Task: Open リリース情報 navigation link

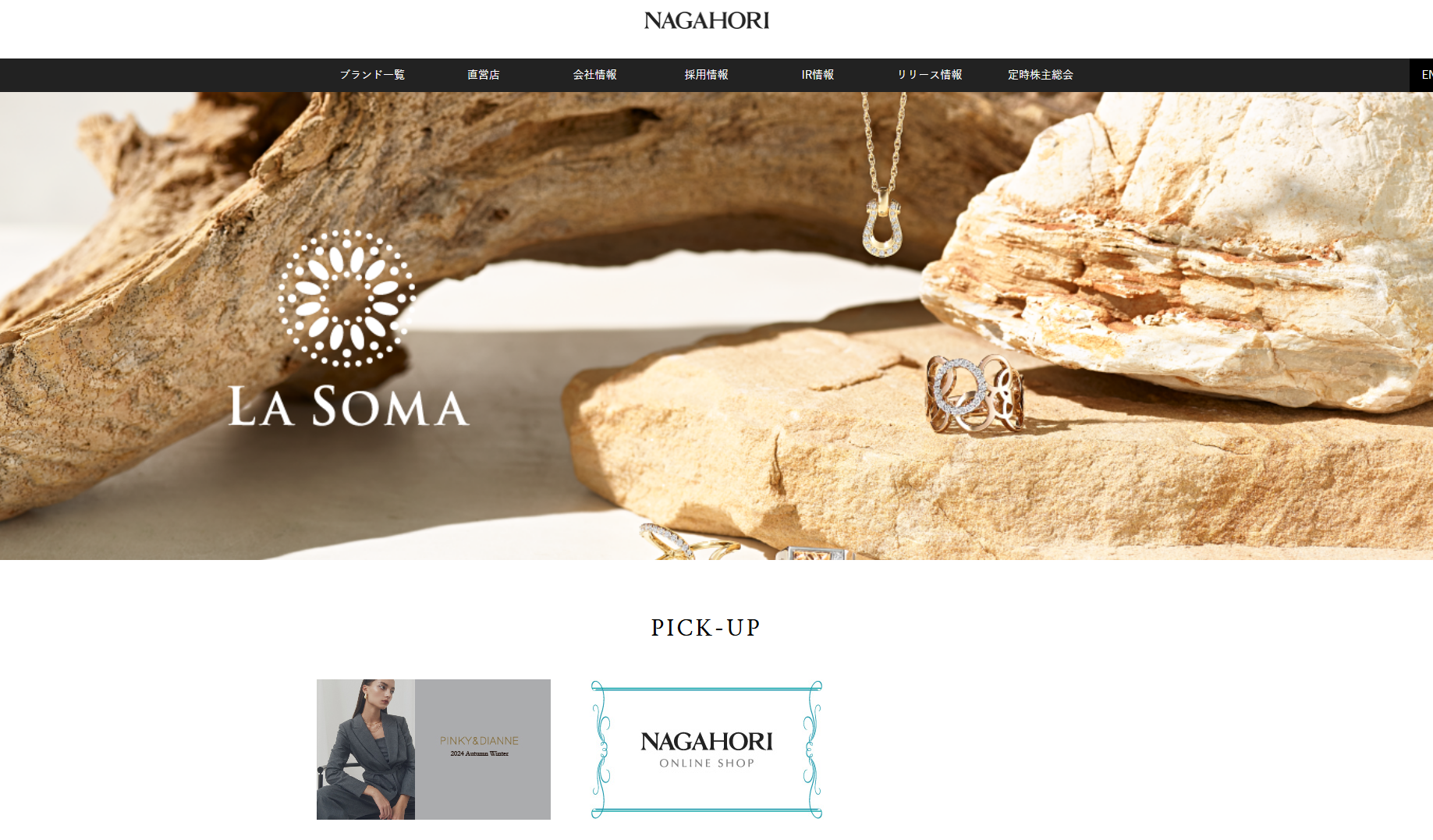Action: (x=929, y=75)
